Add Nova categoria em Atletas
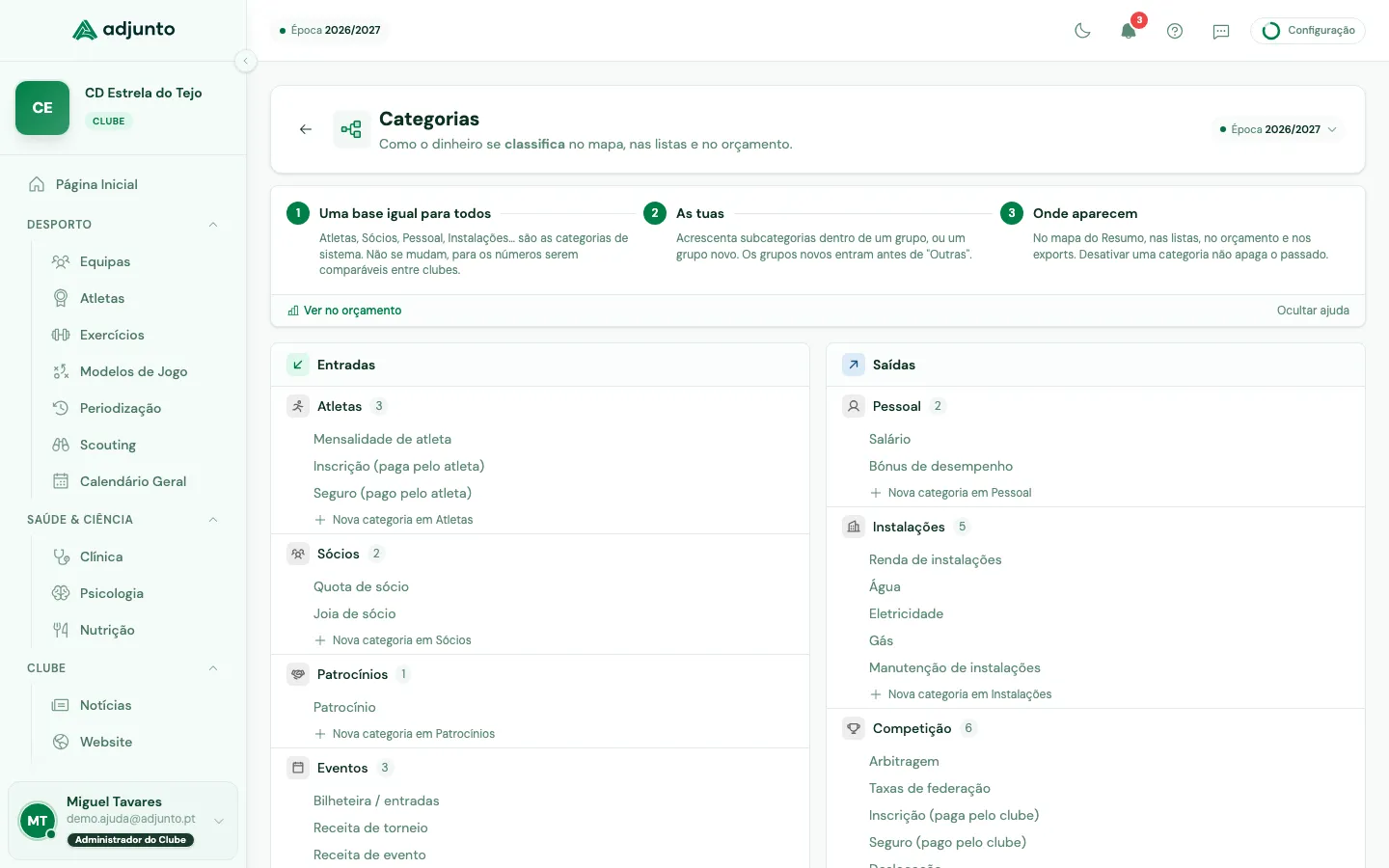This screenshot has height=868, width=1389. (x=394, y=520)
